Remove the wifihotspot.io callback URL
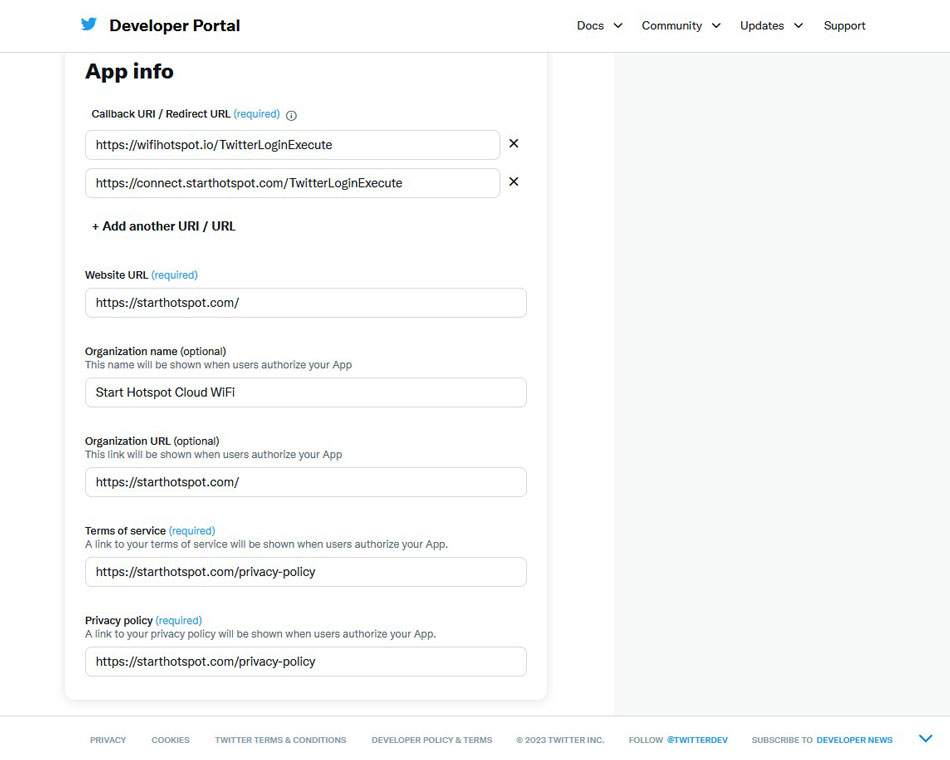The width and height of the screenshot is (950, 760). [514, 144]
